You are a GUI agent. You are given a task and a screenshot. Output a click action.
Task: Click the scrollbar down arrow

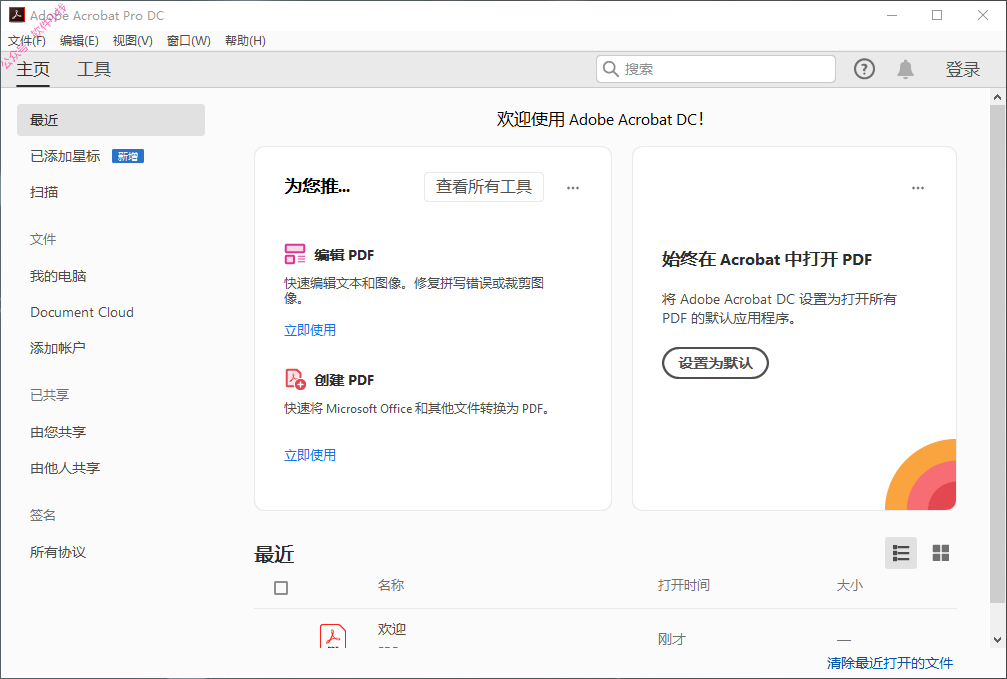997,640
